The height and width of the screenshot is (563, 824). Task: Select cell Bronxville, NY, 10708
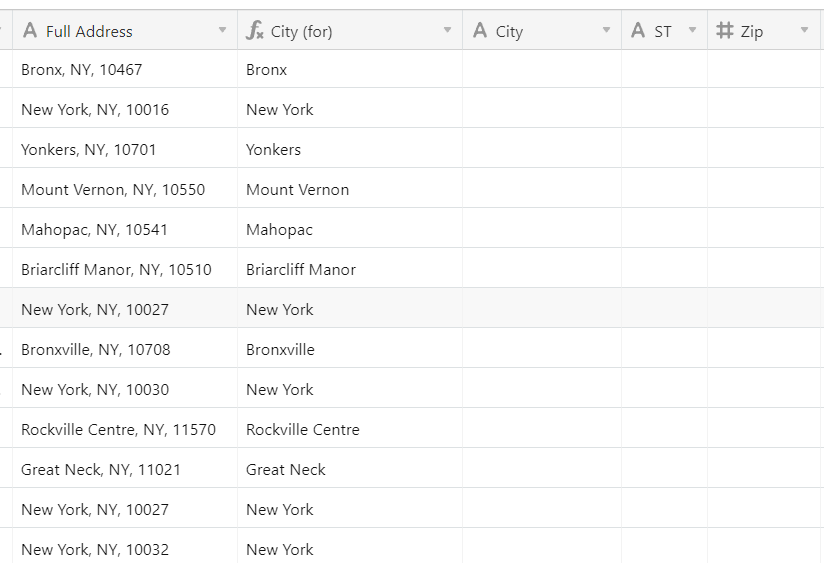coord(125,349)
